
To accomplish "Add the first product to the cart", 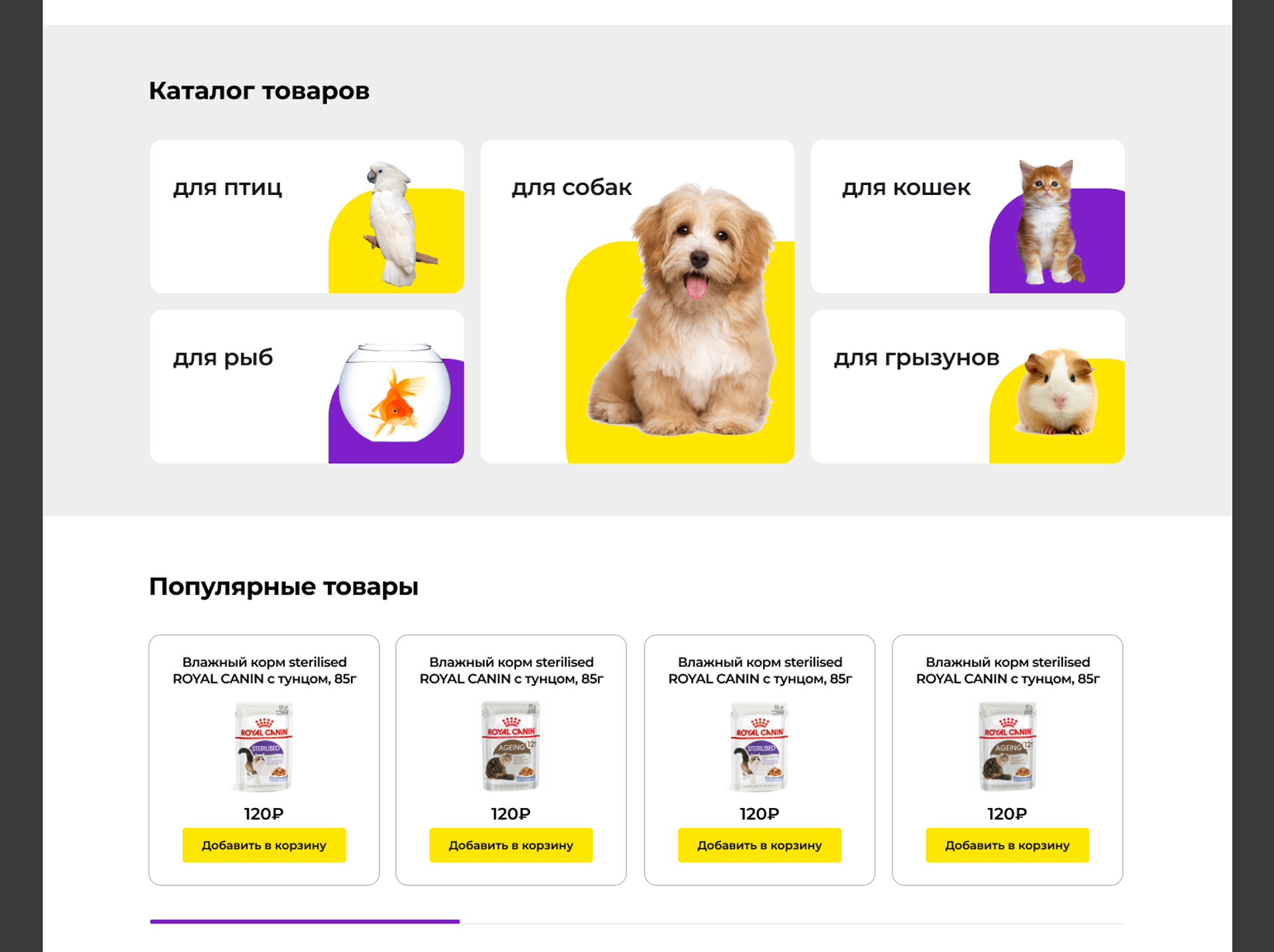I will pyautogui.click(x=264, y=845).
